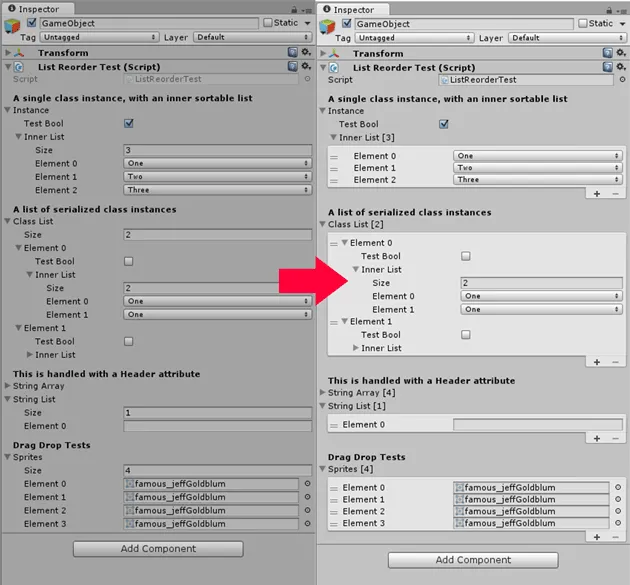Click object picker circle for left Sprites Element 0
This screenshot has height=585, width=630.
pyautogui.click(x=307, y=484)
